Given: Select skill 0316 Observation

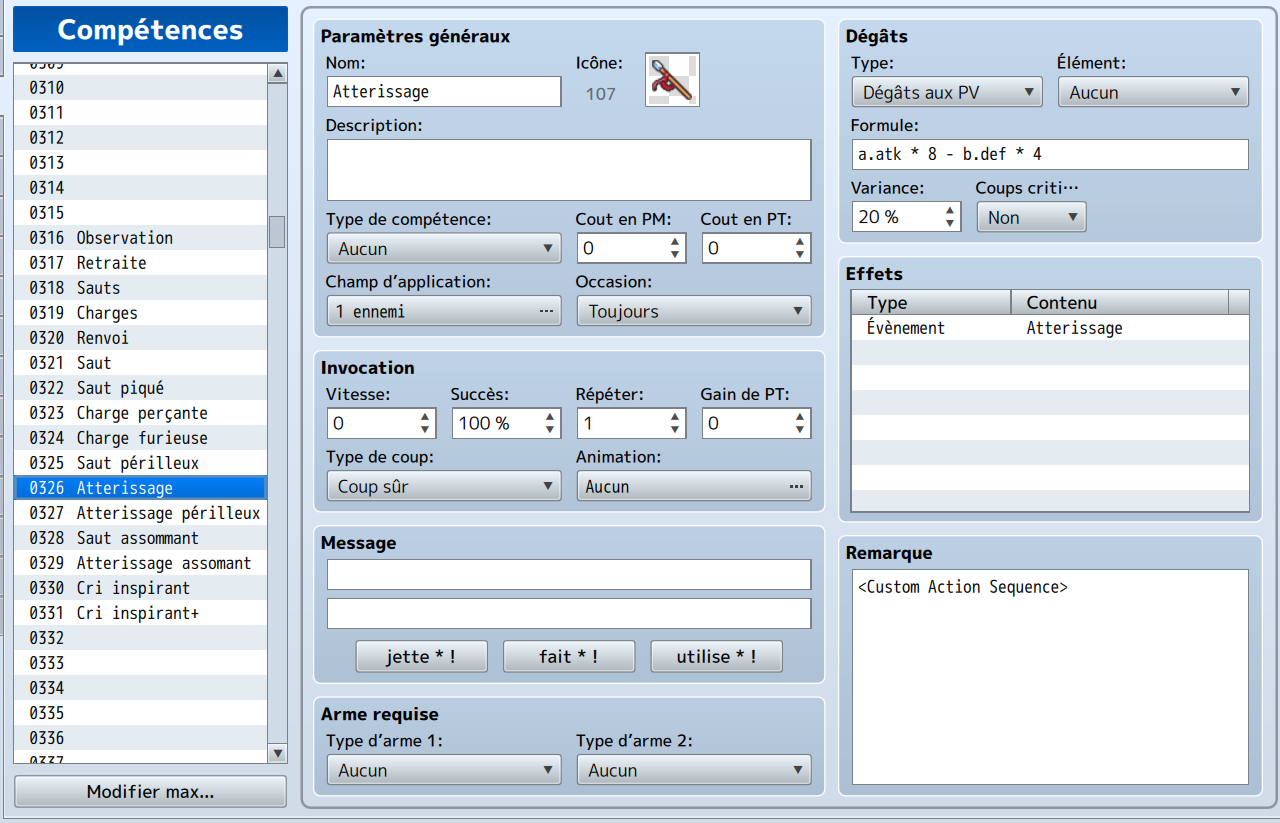Looking at the screenshot, I should pos(141,238).
